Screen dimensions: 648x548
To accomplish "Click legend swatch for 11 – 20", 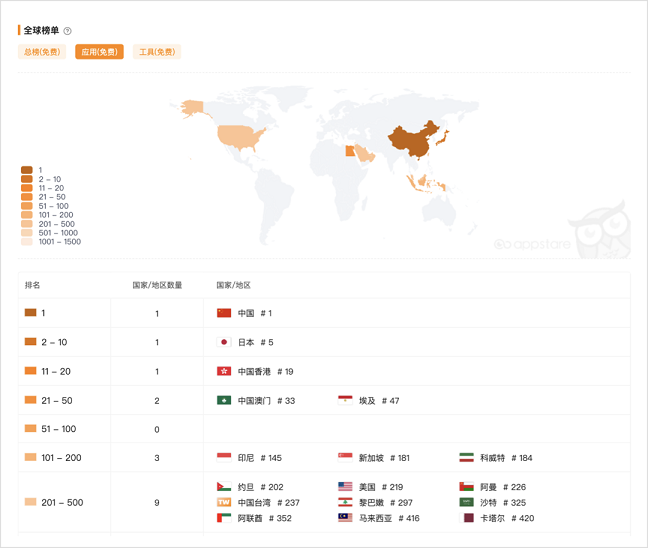I will 27,188.
